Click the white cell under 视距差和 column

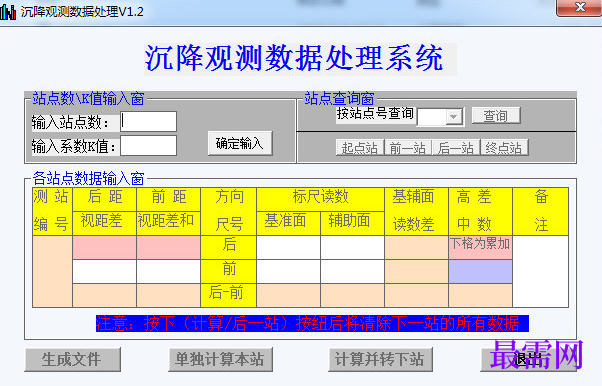tap(168, 272)
